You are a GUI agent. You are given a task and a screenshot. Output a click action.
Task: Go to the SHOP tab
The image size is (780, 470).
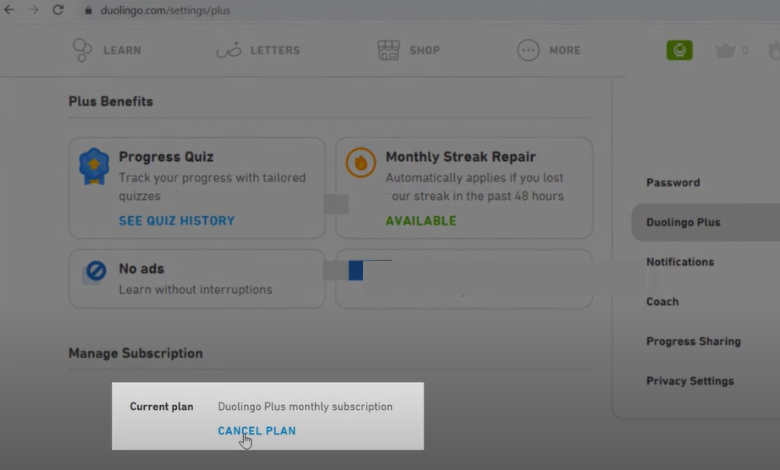[x=425, y=50]
